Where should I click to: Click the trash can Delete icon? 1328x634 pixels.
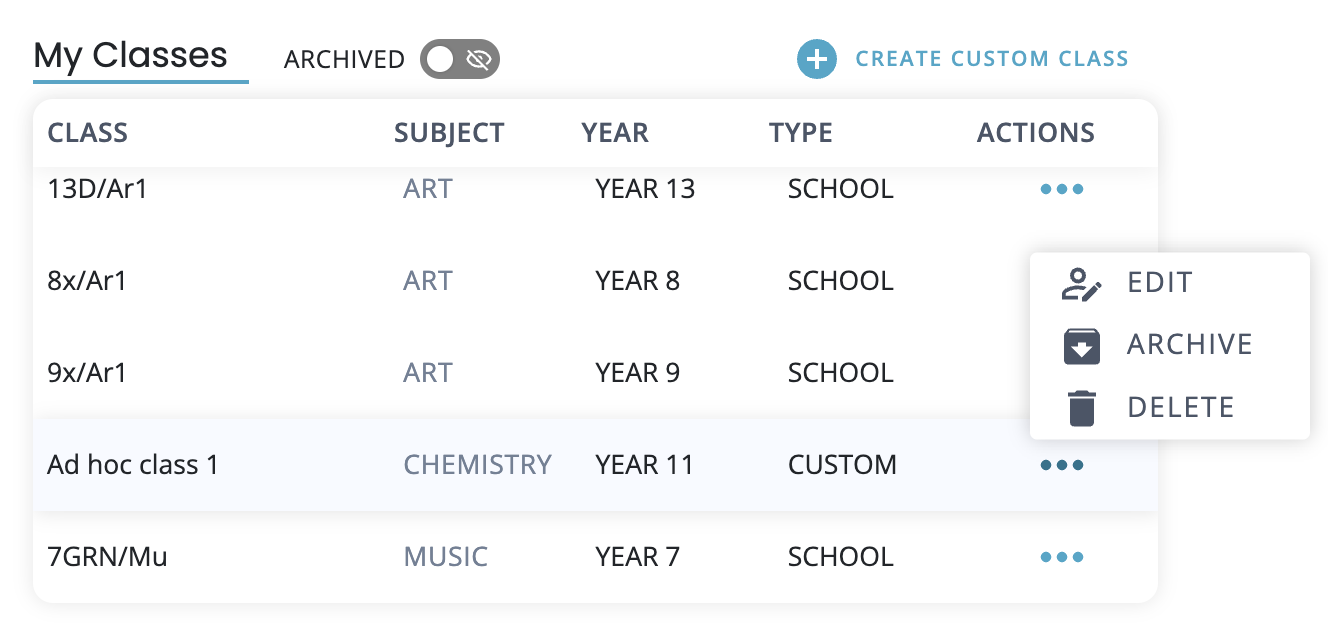tap(1081, 408)
